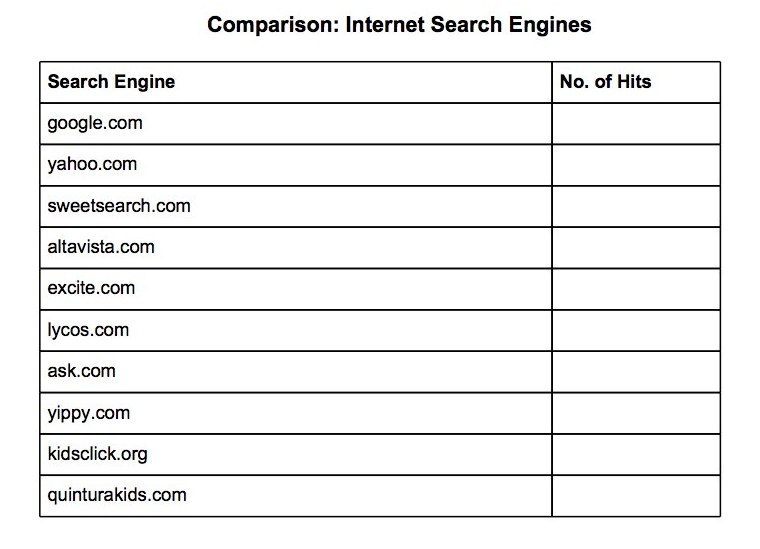Select the 'Search Engine' column header
Viewport: 760px width, 549px height.
(x=111, y=82)
